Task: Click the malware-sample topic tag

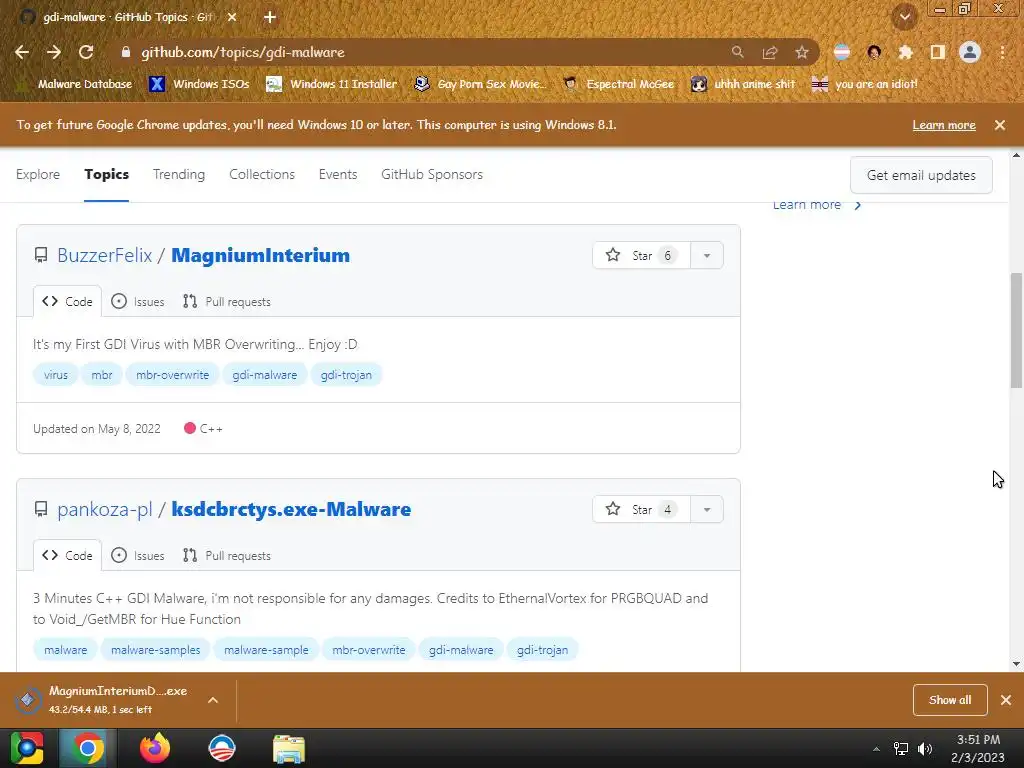Action: click(266, 650)
